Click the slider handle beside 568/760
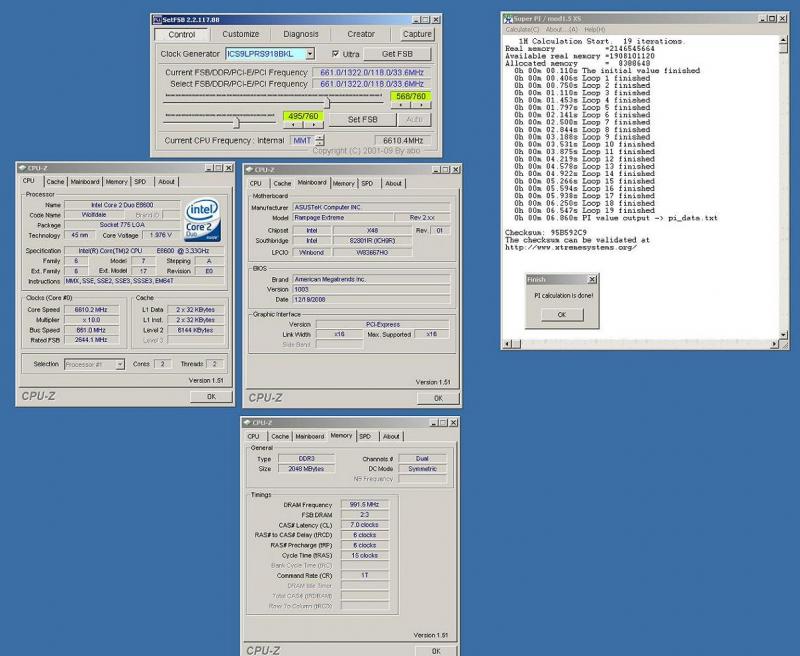800x656 pixels. coord(327,103)
